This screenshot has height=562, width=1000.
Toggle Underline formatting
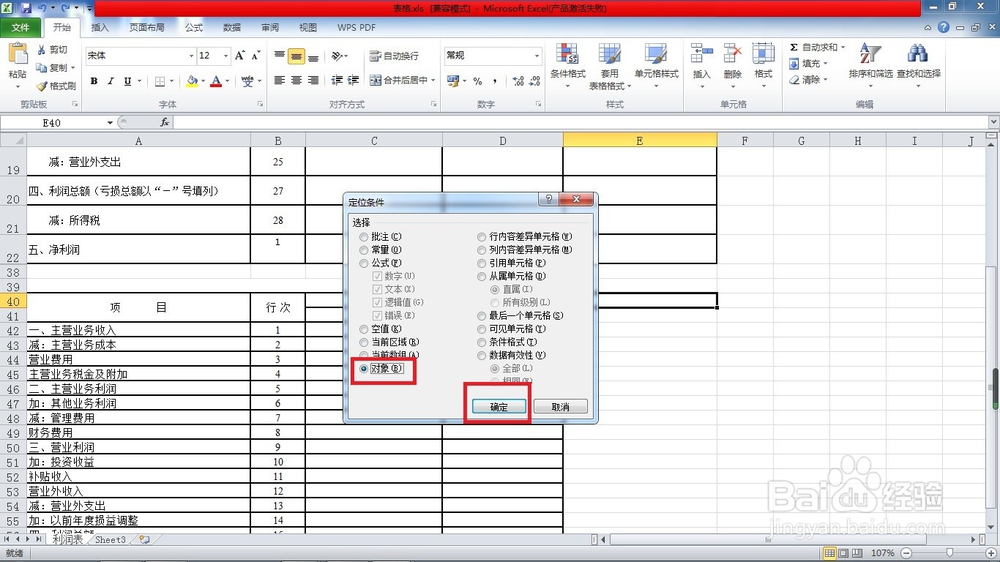(x=128, y=81)
